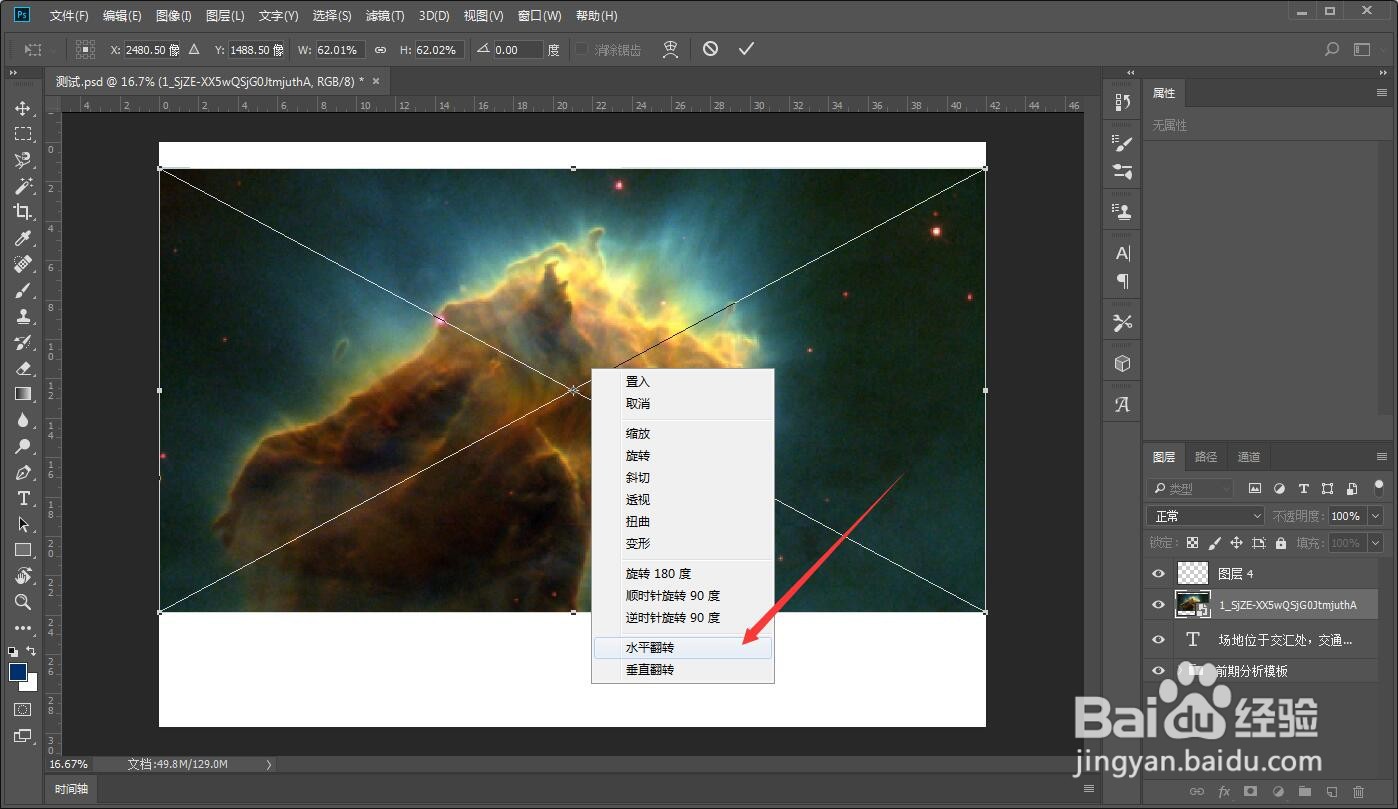Image resolution: width=1398 pixels, height=809 pixels.
Task: Open the workspace switcher dropdown
Action: point(1362,49)
